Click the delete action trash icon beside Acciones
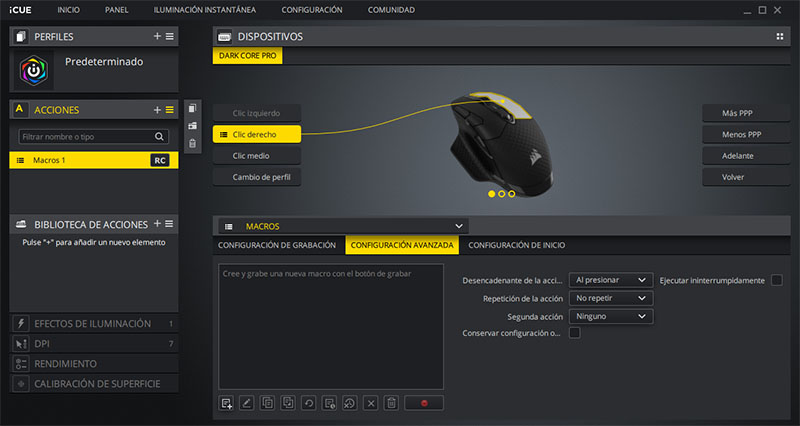Image resolution: width=800 pixels, height=426 pixels. click(192, 143)
